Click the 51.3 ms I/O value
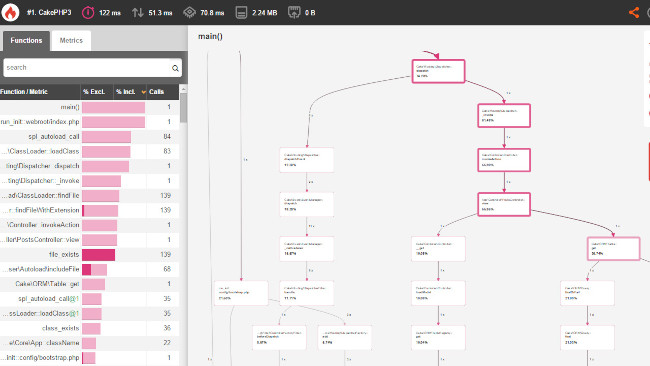 (160, 13)
